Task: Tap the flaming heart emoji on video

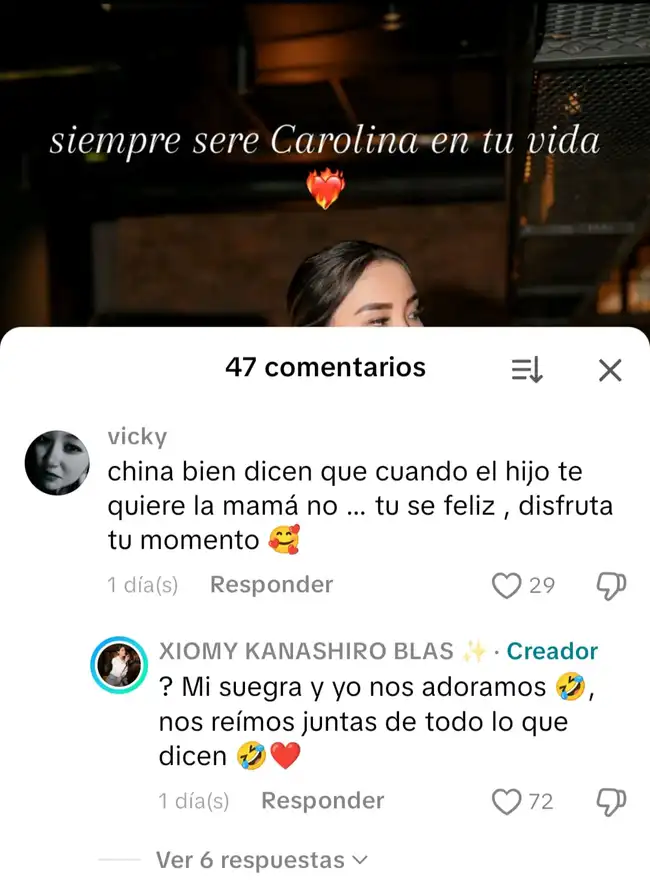Action: [x=325, y=188]
